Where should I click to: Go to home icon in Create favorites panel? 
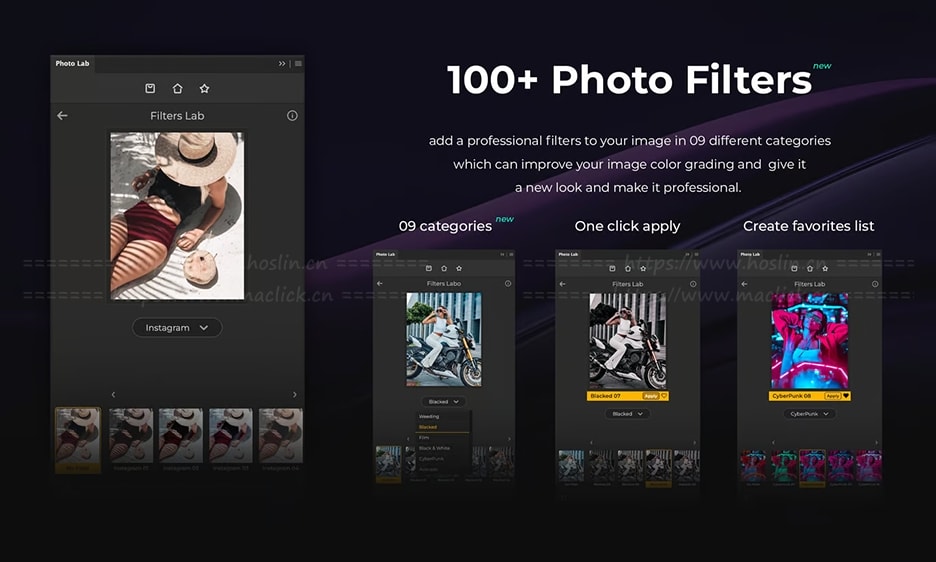[809, 268]
